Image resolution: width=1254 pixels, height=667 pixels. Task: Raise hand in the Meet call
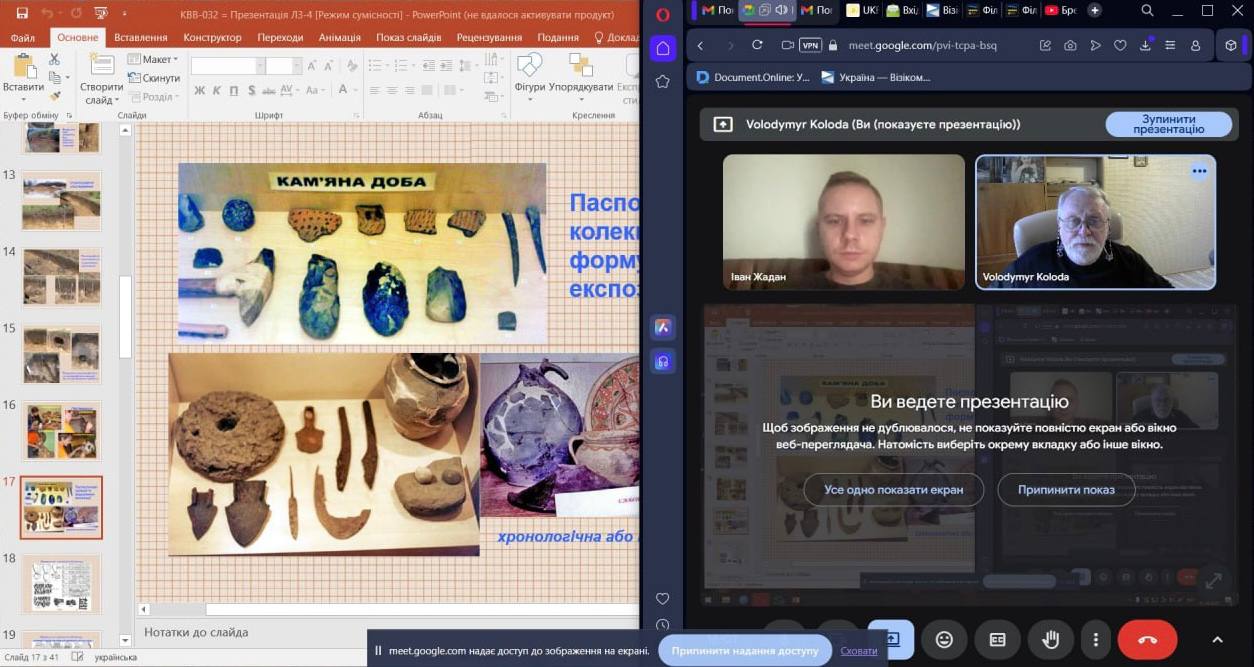click(1050, 640)
